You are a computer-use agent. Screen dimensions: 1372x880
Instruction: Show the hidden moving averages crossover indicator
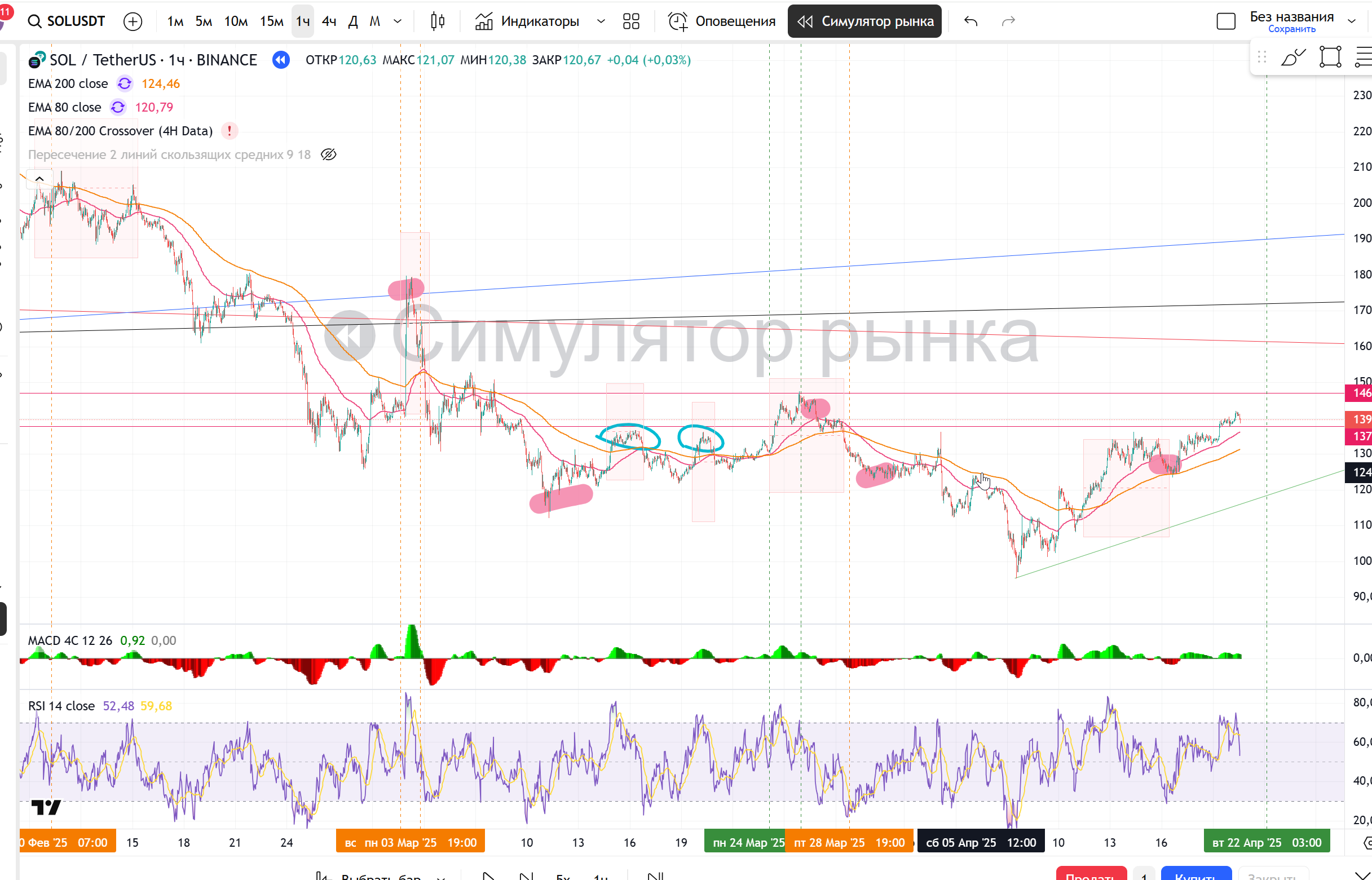pyautogui.click(x=329, y=154)
